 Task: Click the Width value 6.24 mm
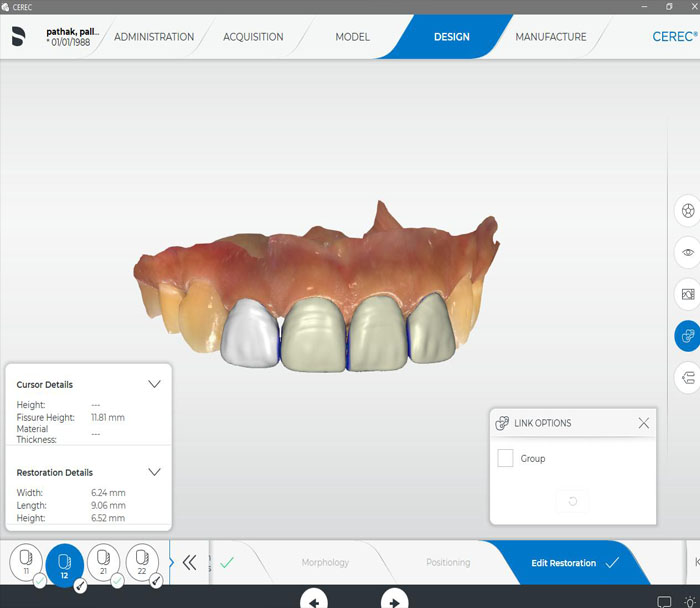click(x=108, y=492)
